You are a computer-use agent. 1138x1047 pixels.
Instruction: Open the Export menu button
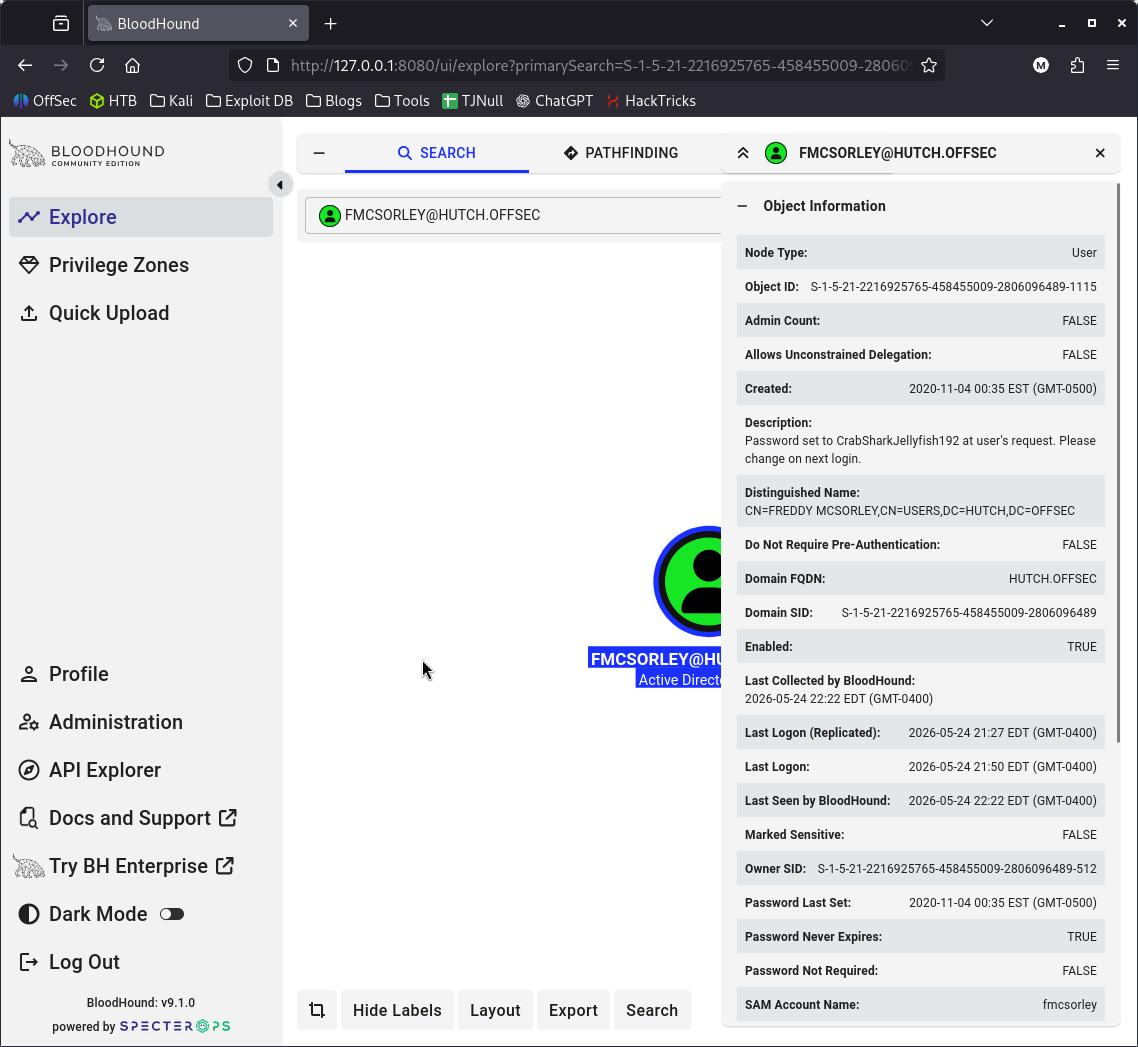(x=573, y=1010)
